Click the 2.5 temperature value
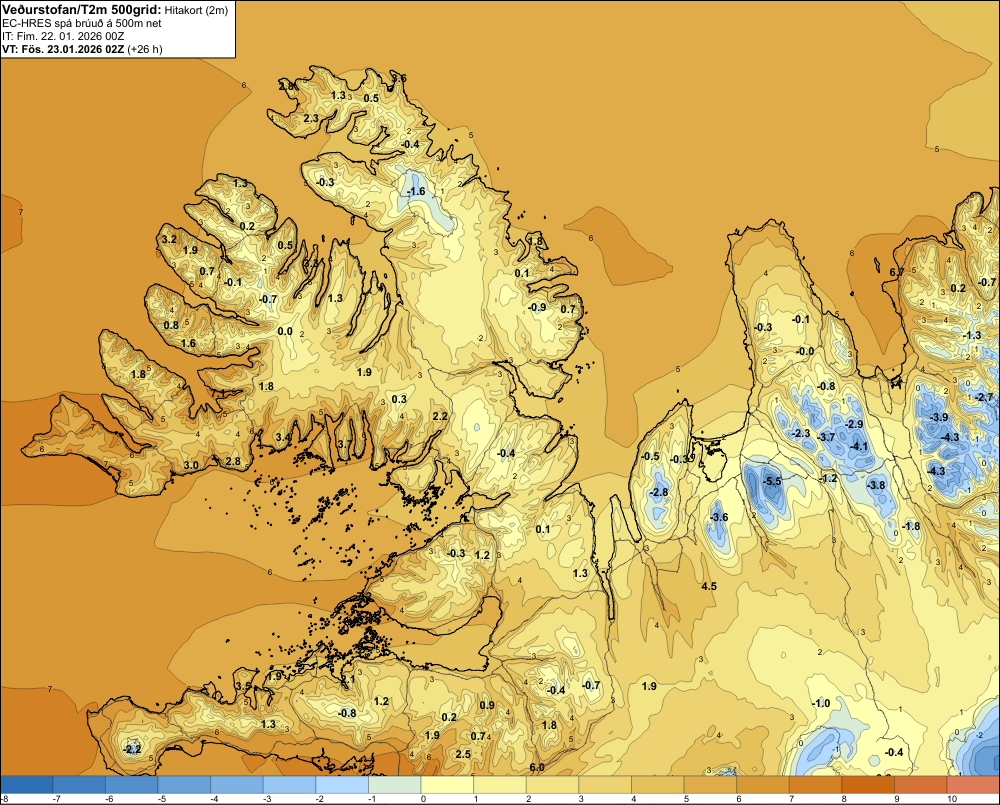Screen dimensions: 1000x805 463,754
